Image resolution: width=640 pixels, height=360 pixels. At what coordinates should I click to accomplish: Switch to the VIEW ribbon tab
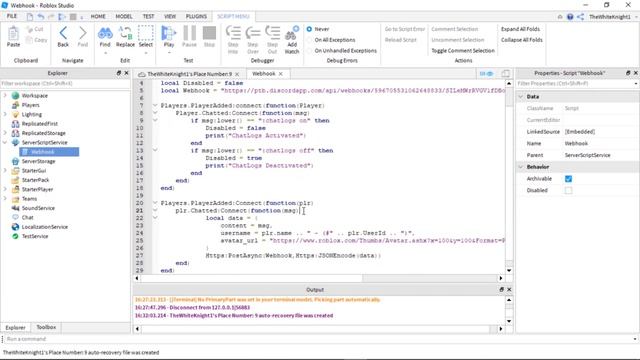[x=170, y=16]
